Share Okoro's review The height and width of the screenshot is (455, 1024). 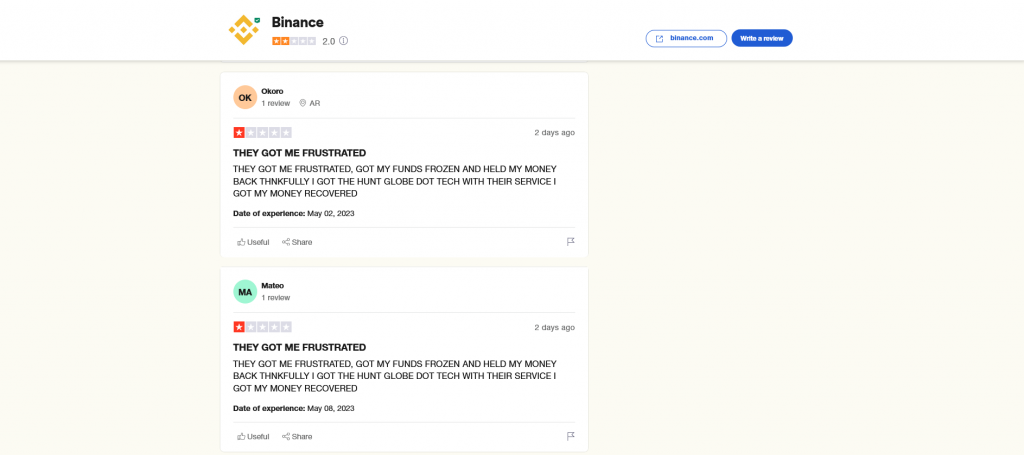(x=297, y=242)
